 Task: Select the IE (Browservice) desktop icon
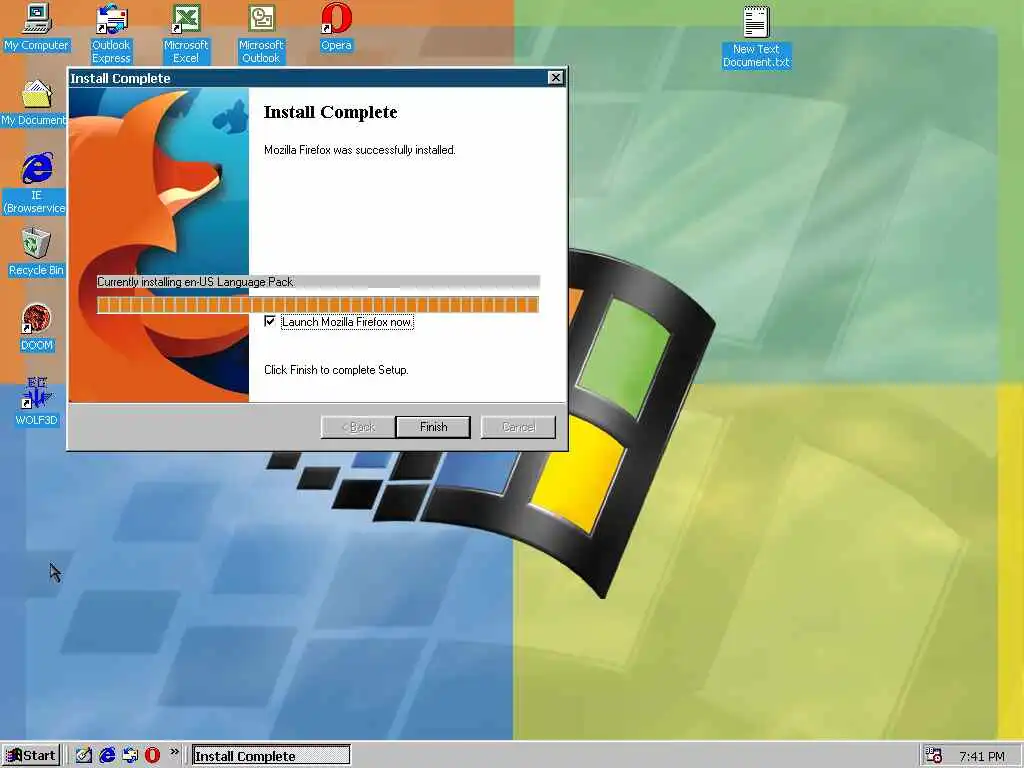tap(36, 184)
